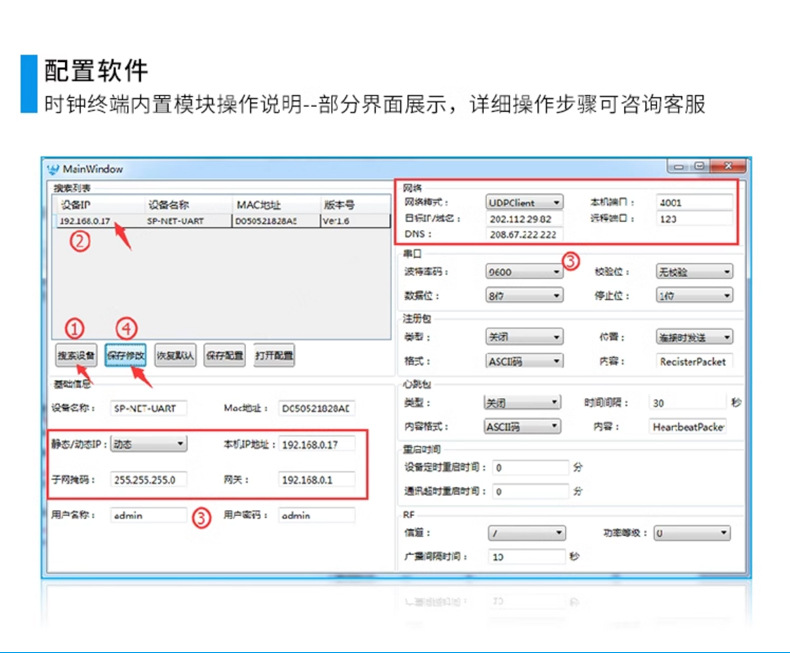Select device row 192.168.0.17 in list
This screenshot has height=653, width=790.
pyautogui.click(x=222, y=221)
